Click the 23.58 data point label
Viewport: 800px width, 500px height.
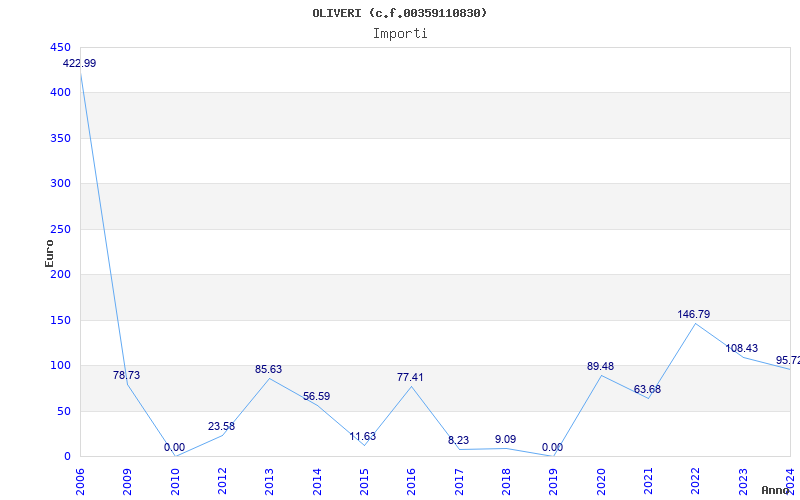(221, 426)
